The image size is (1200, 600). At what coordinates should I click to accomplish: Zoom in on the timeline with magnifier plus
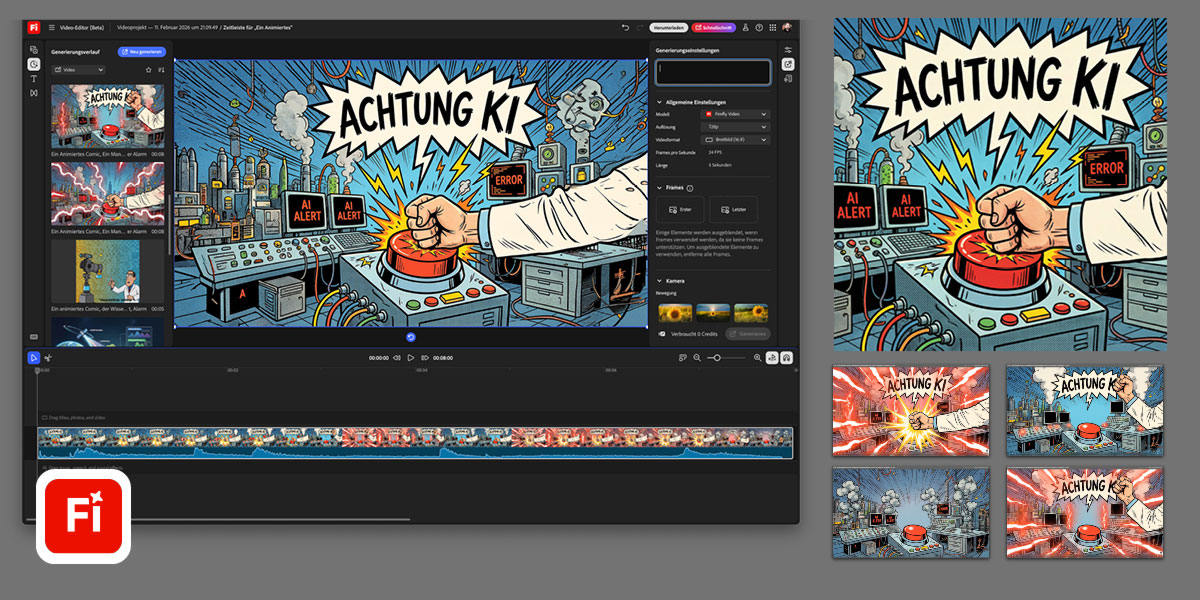pos(757,357)
